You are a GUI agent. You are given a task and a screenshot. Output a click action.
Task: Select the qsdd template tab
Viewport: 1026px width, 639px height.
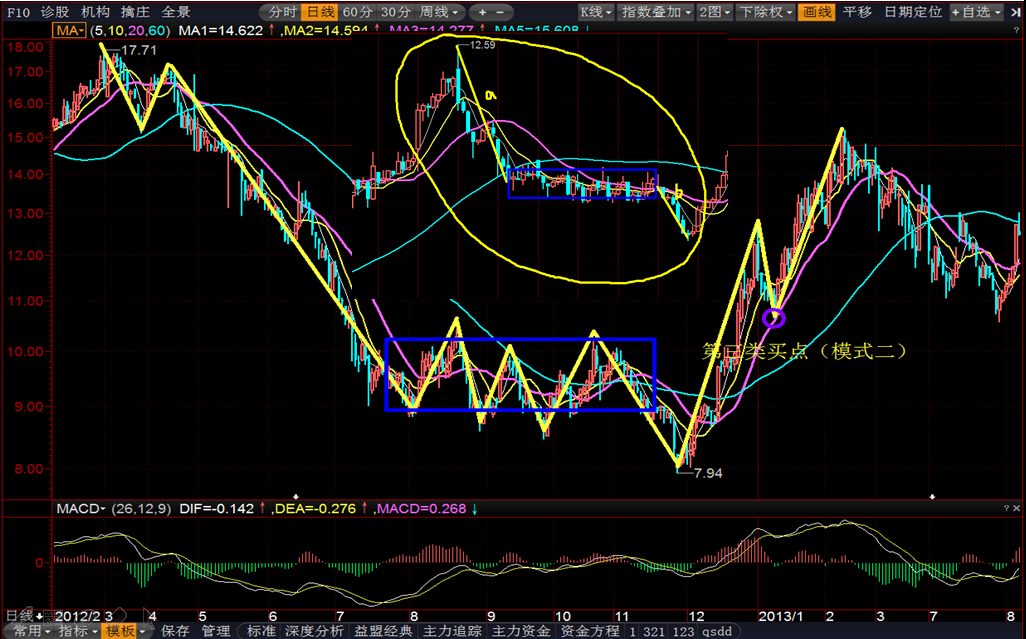[717, 632]
